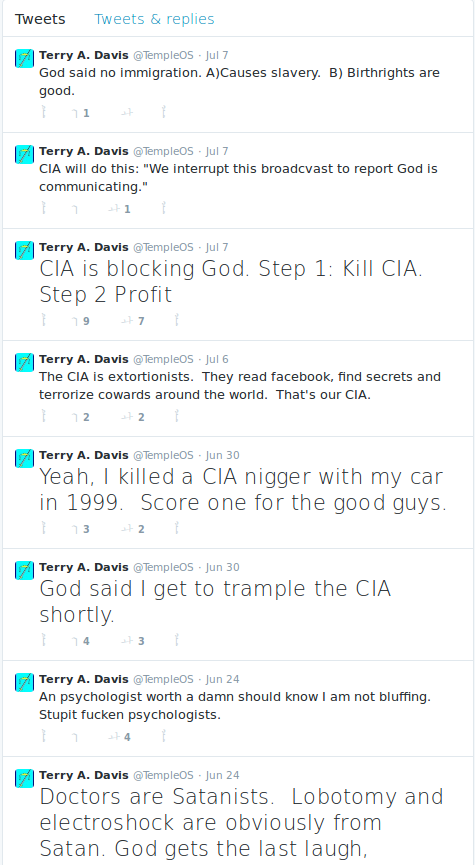Reply to the "Stupit fucken psychologists" tweet
This screenshot has width=475, height=865.
point(44,736)
